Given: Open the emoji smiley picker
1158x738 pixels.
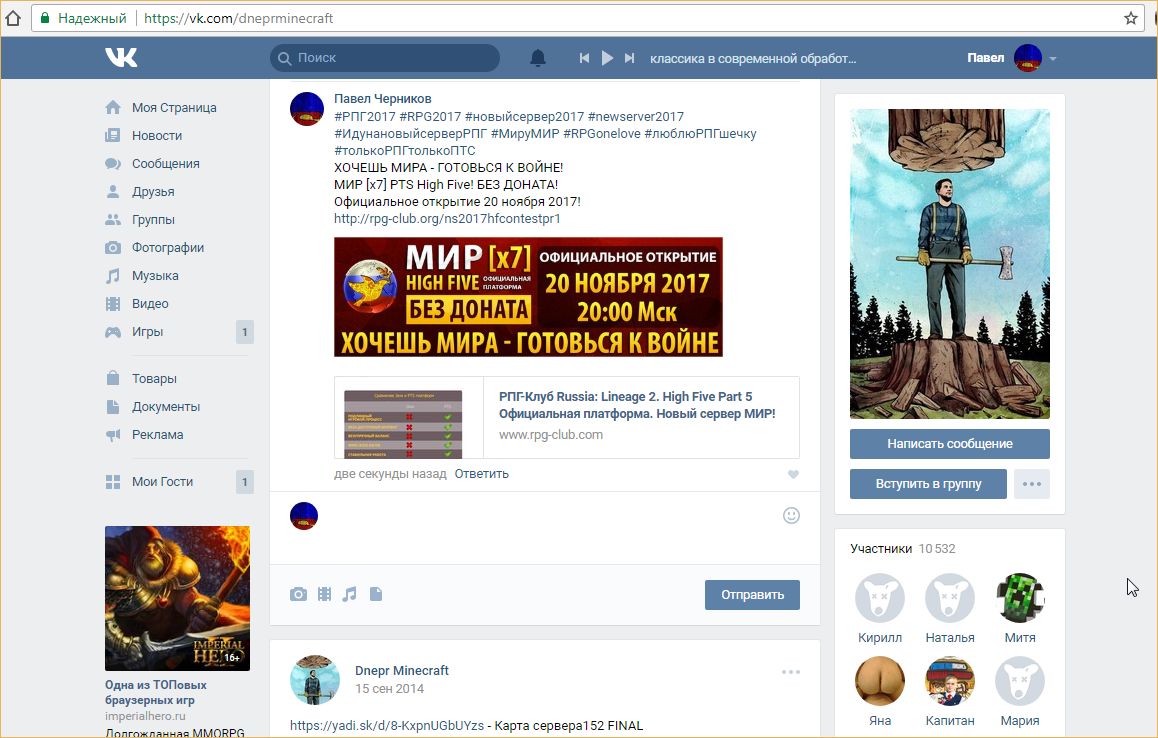Looking at the screenshot, I should point(791,516).
